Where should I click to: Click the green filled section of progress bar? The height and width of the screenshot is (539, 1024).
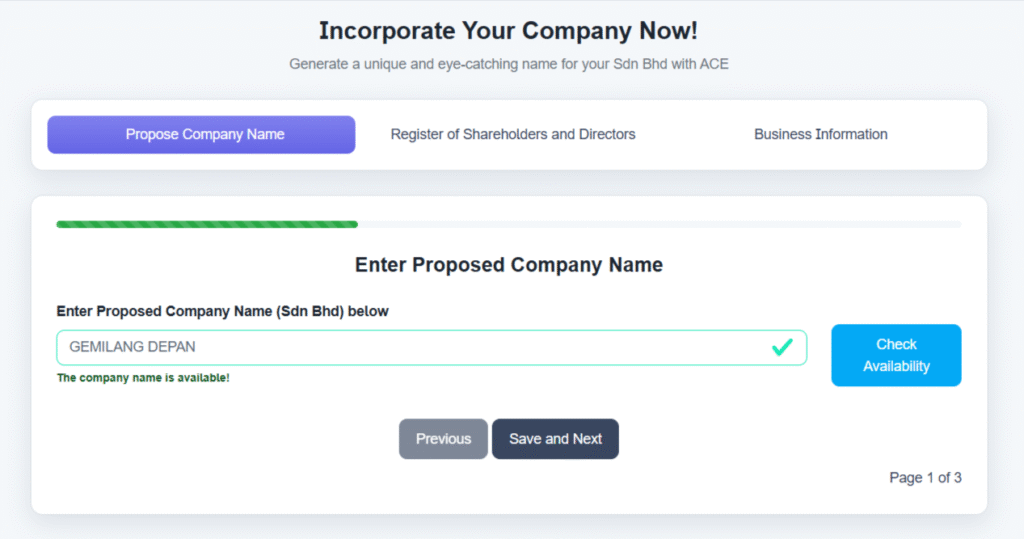pos(207,224)
